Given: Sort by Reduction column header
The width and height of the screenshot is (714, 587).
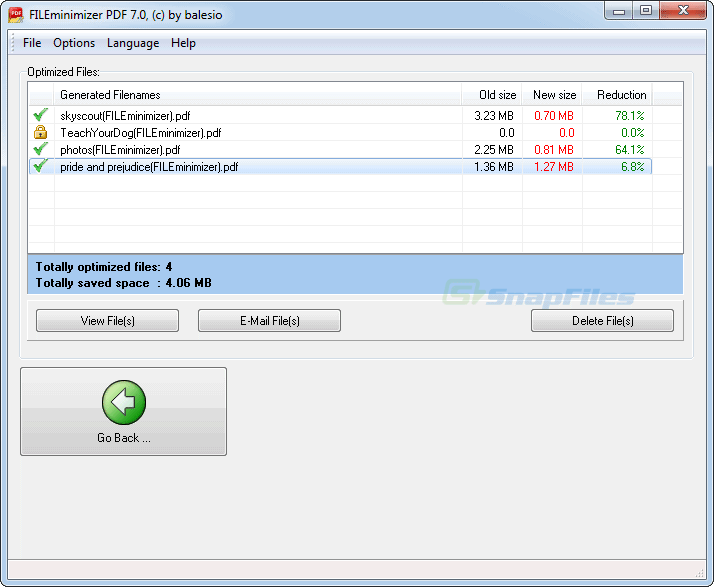Looking at the screenshot, I should pyautogui.click(x=617, y=95).
